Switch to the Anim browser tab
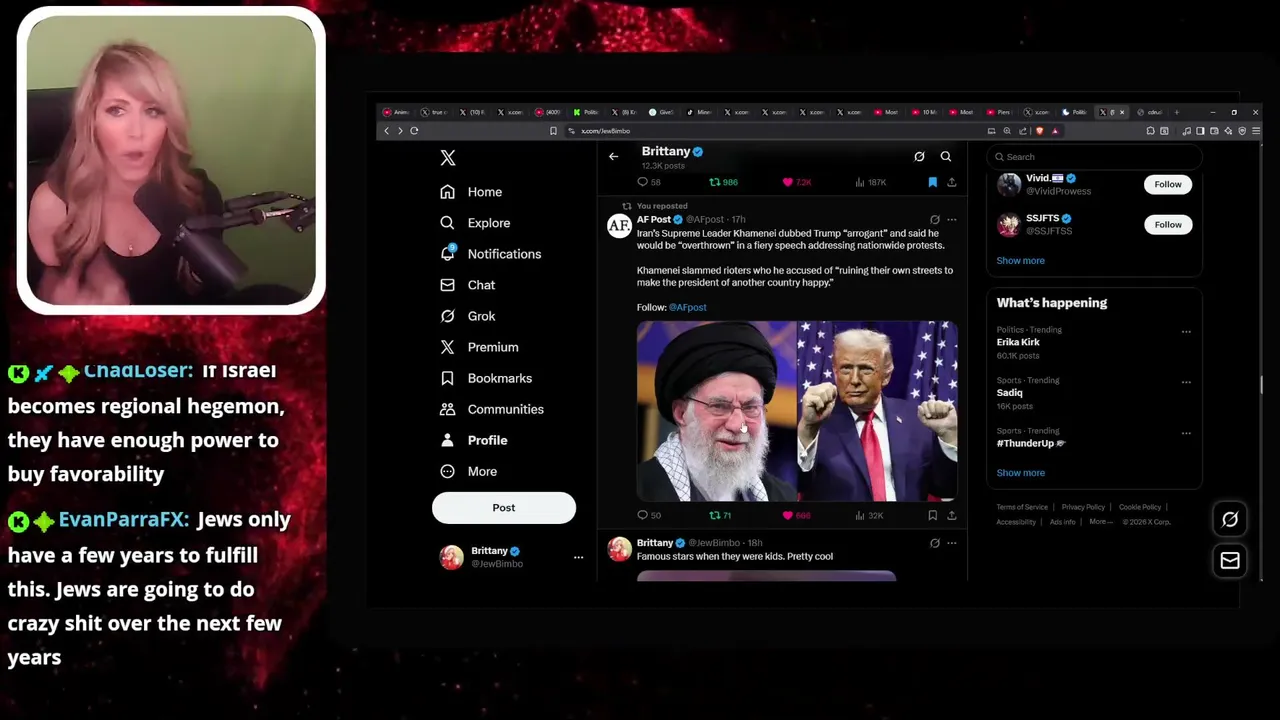This screenshot has width=1280, height=720. [397, 112]
